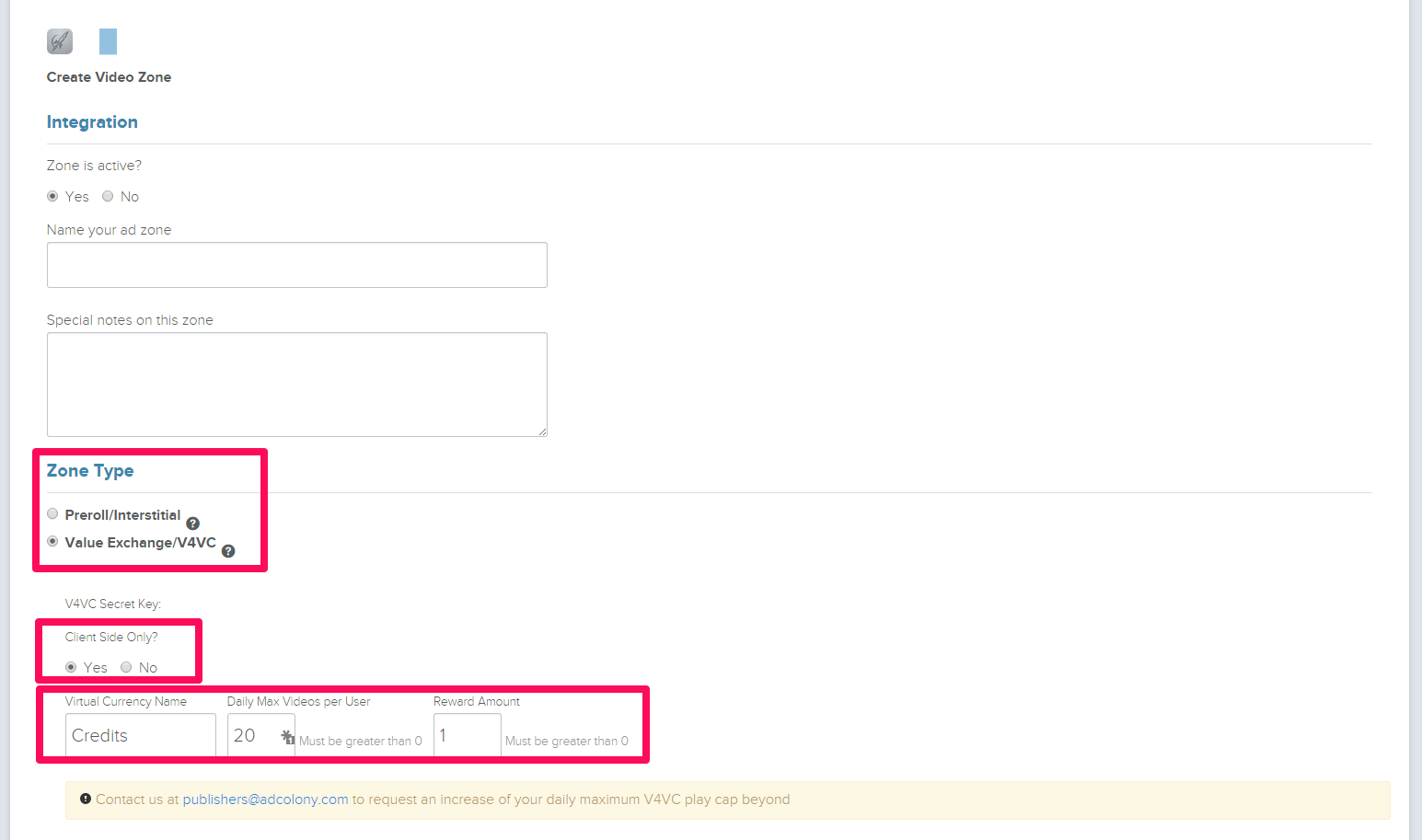Choose No for Client Side Only
This screenshot has height=840, width=1422.
tap(126, 667)
